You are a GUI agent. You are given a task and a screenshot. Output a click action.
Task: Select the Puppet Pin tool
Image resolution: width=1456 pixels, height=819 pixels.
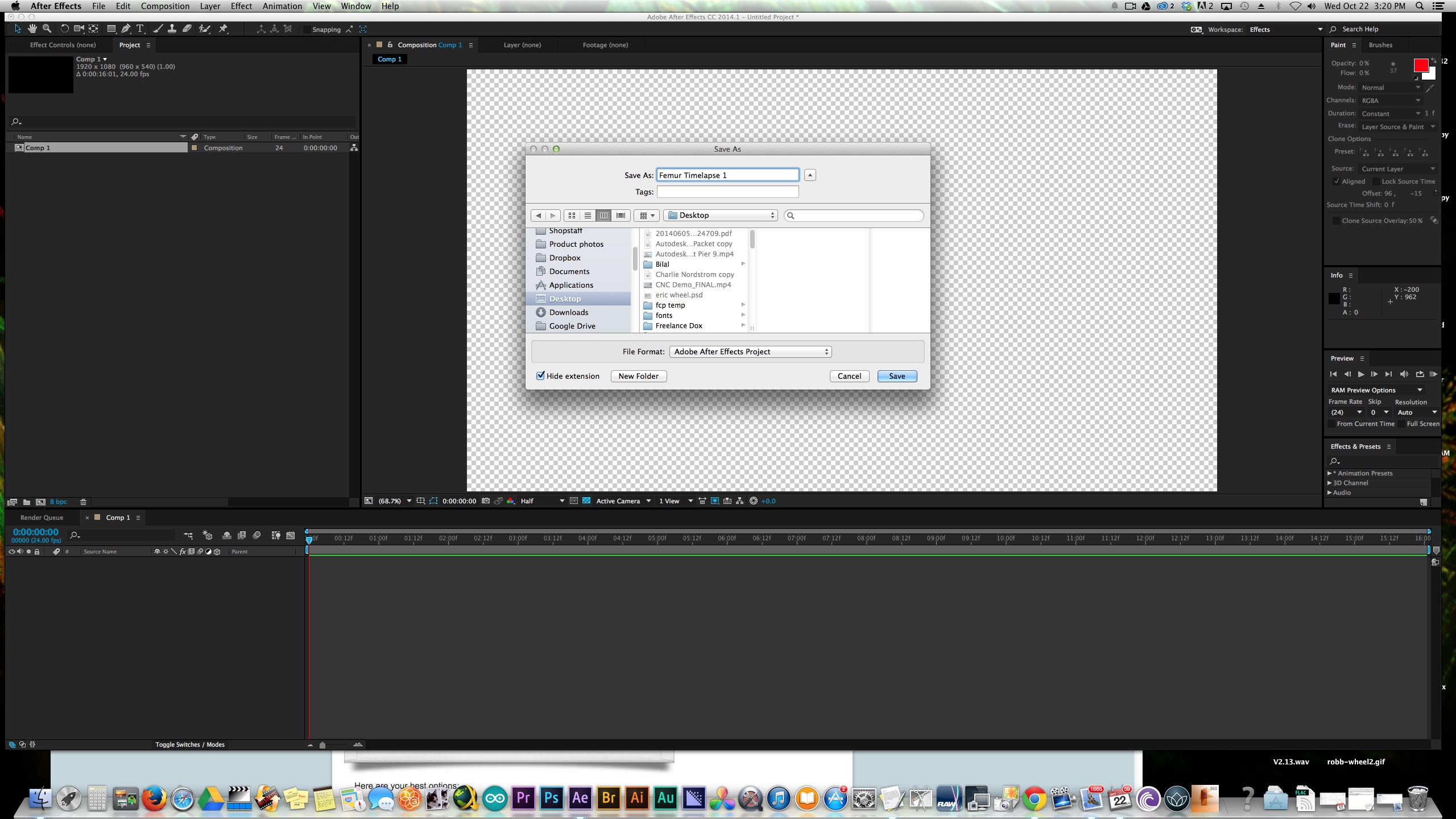224,28
